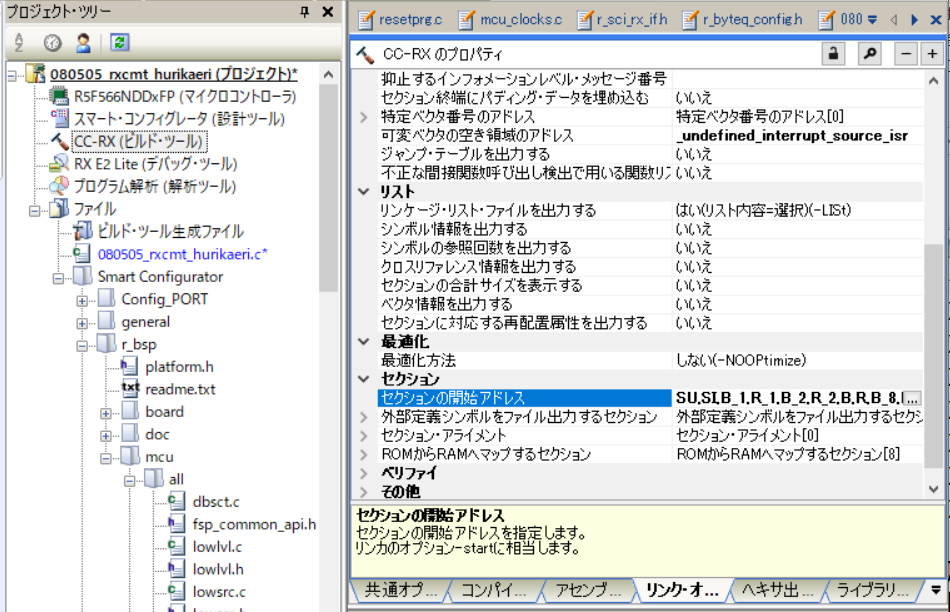Select the R5F566NDDxFP microcontroller node
The image size is (950, 612).
185,96
